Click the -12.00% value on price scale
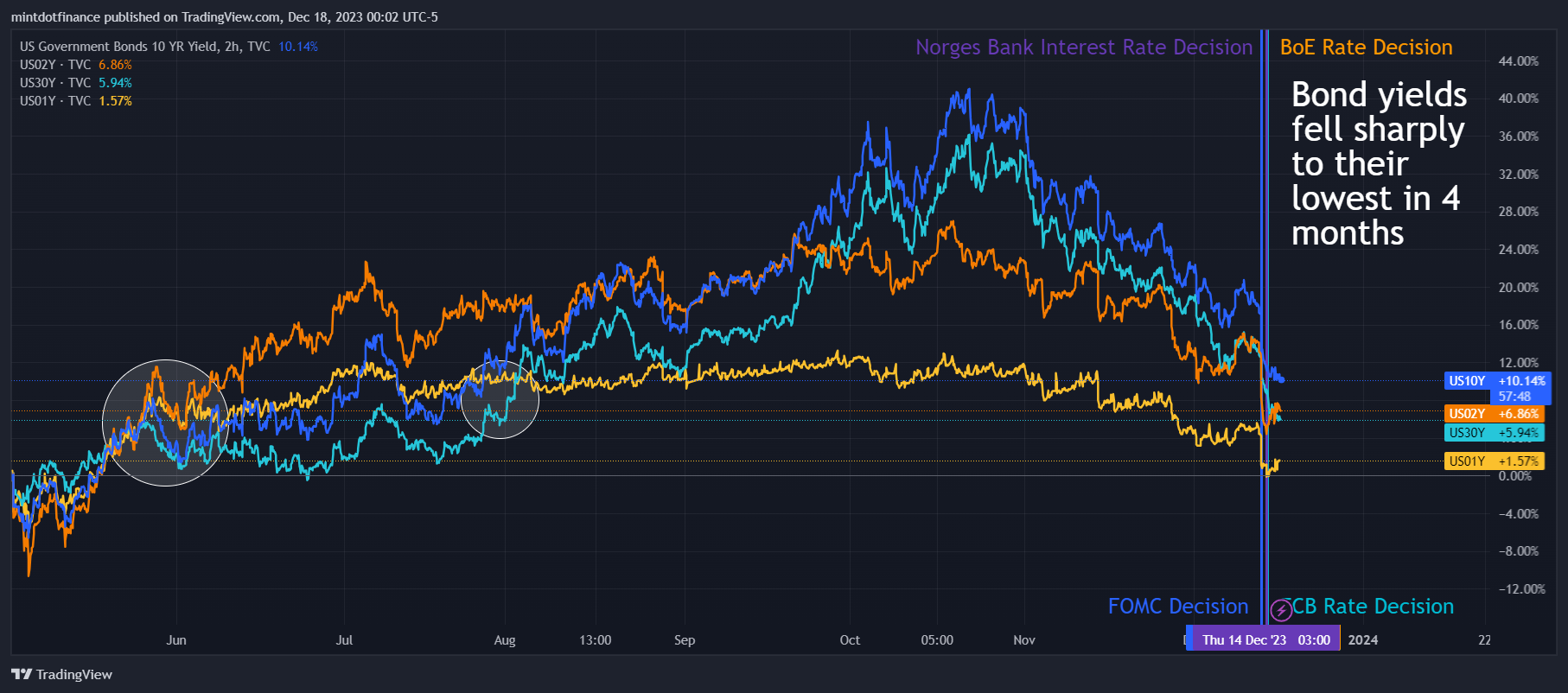The height and width of the screenshot is (693, 1568). (x=1522, y=589)
